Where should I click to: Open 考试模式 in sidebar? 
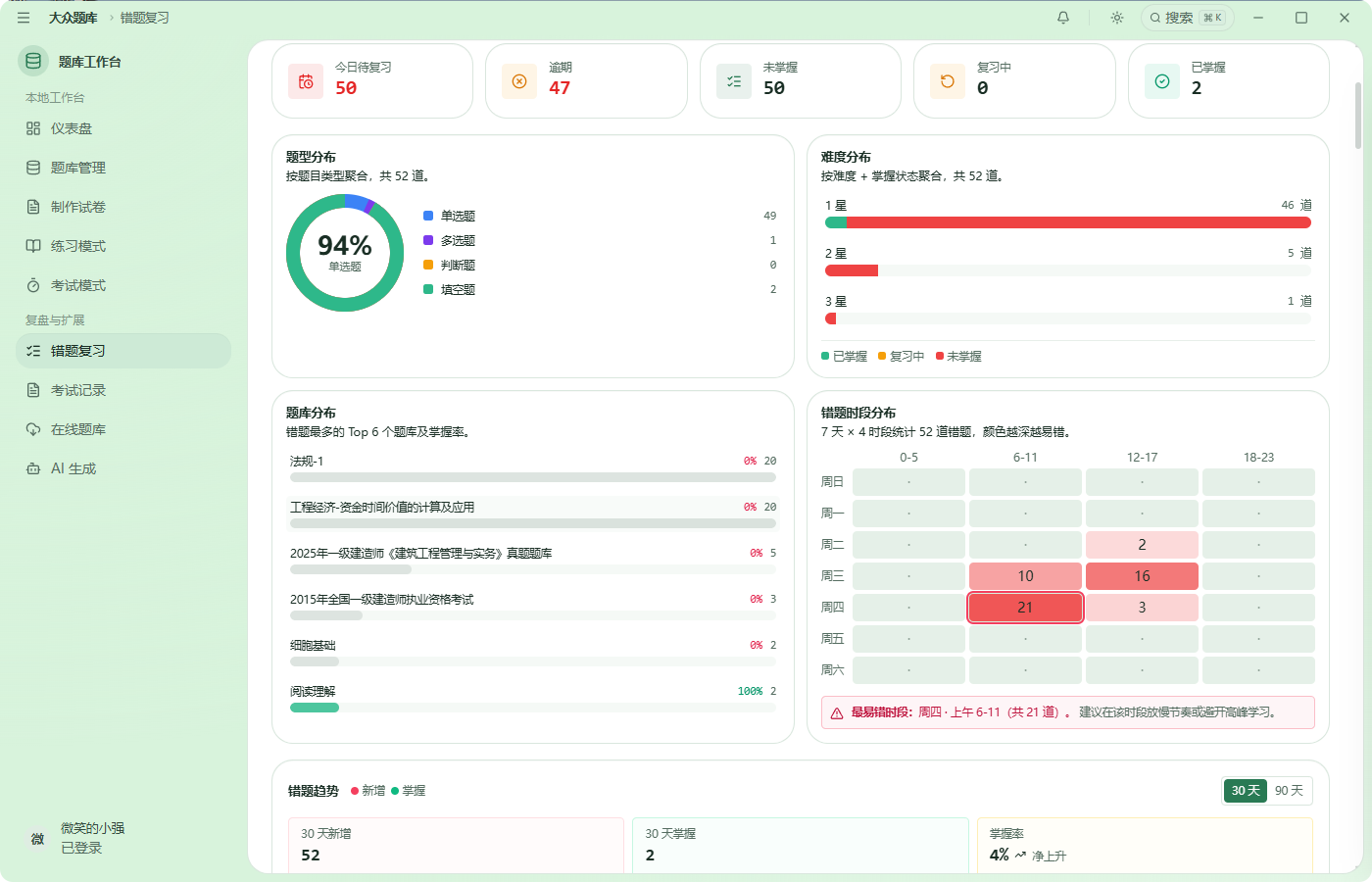pyautogui.click(x=123, y=285)
